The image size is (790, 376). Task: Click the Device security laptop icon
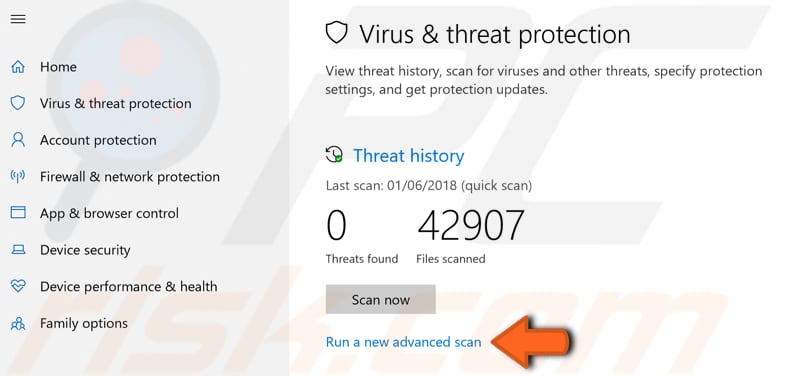coord(18,249)
